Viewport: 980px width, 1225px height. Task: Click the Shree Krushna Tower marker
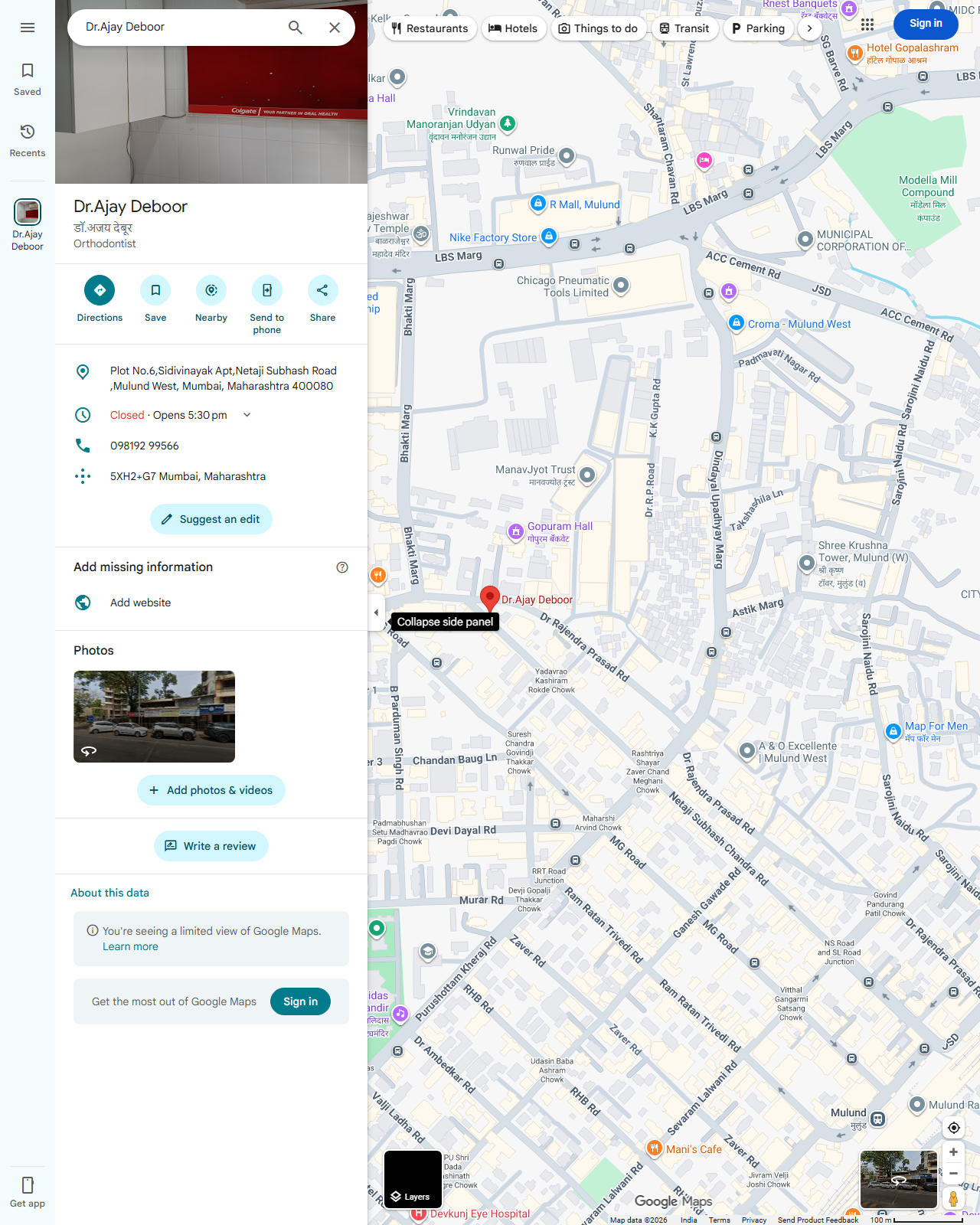click(806, 563)
